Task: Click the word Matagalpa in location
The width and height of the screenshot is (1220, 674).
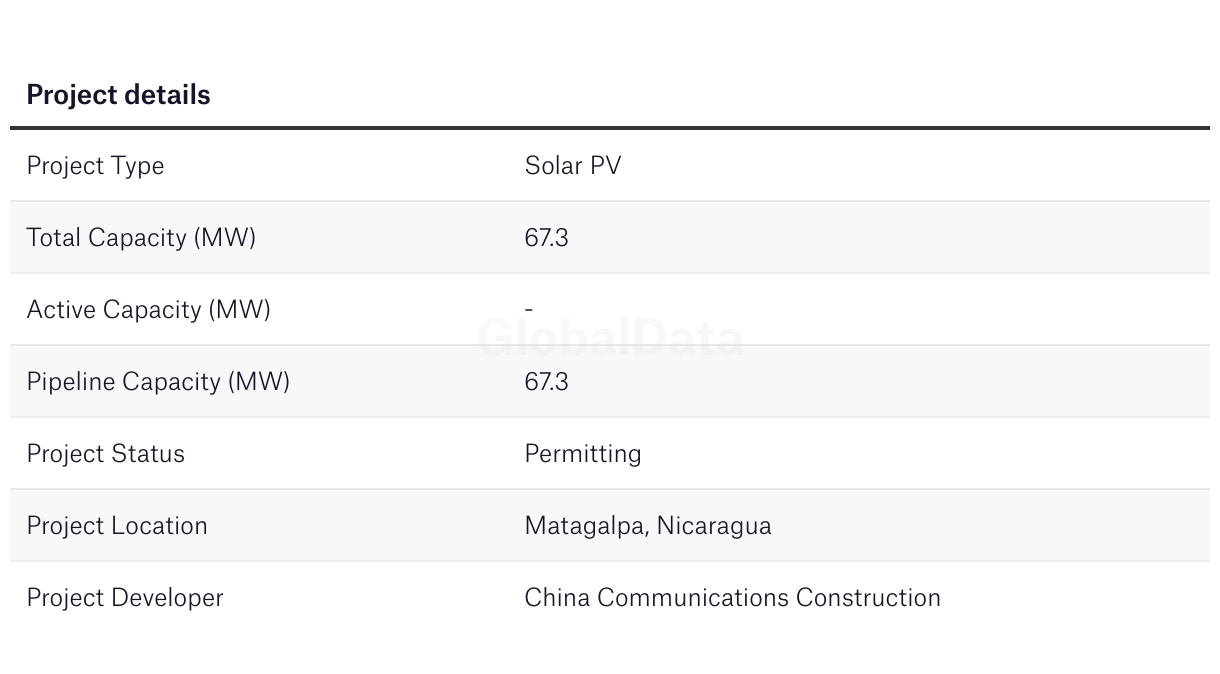Action: [x=586, y=526]
